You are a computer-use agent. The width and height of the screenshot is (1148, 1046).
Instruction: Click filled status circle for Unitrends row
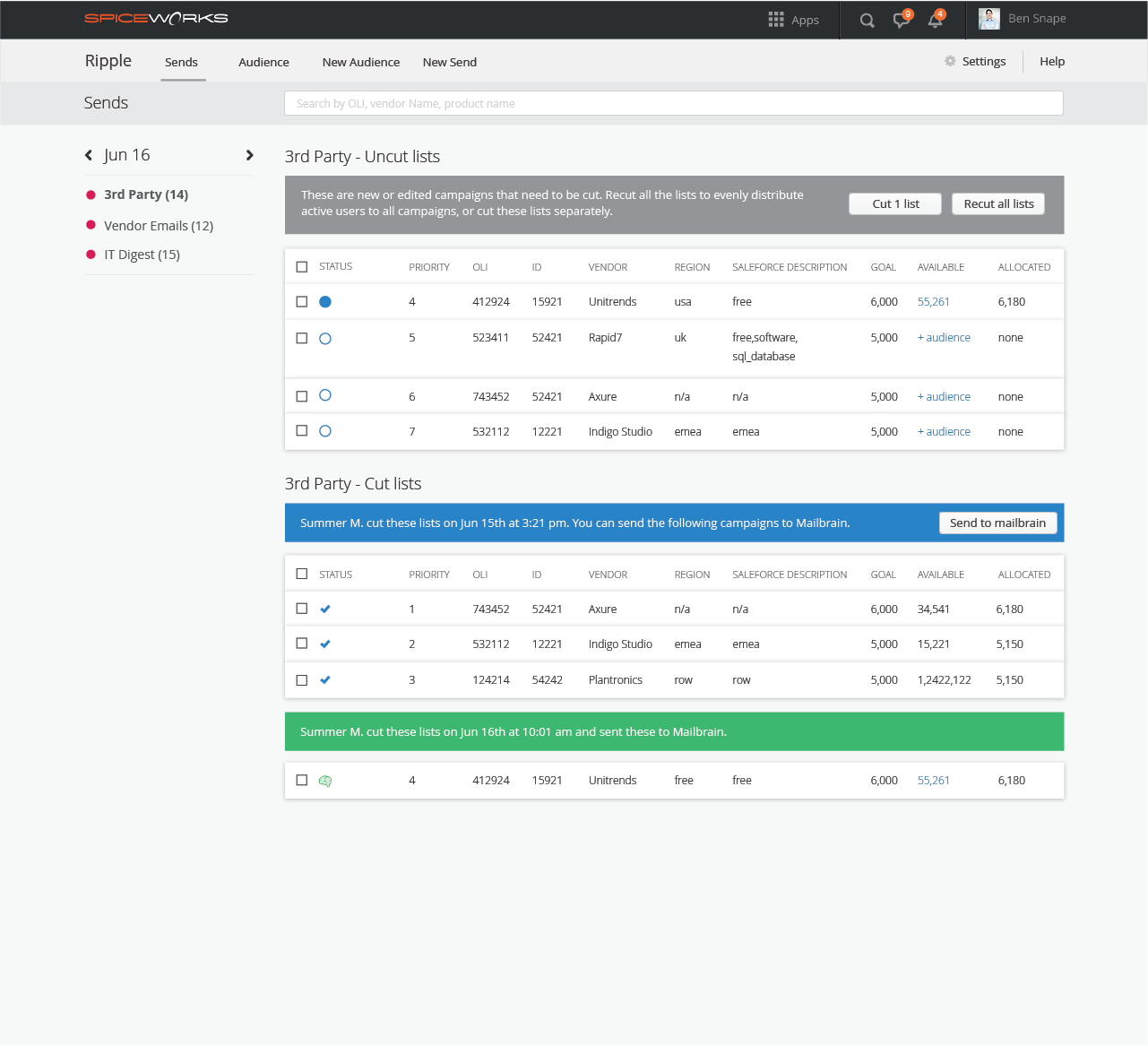[325, 302]
